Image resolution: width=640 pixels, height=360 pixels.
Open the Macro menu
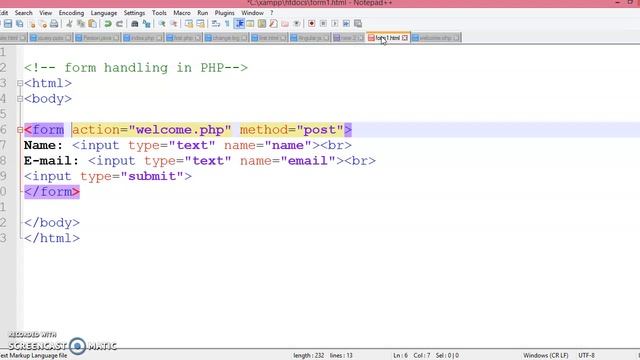[x=182, y=13]
